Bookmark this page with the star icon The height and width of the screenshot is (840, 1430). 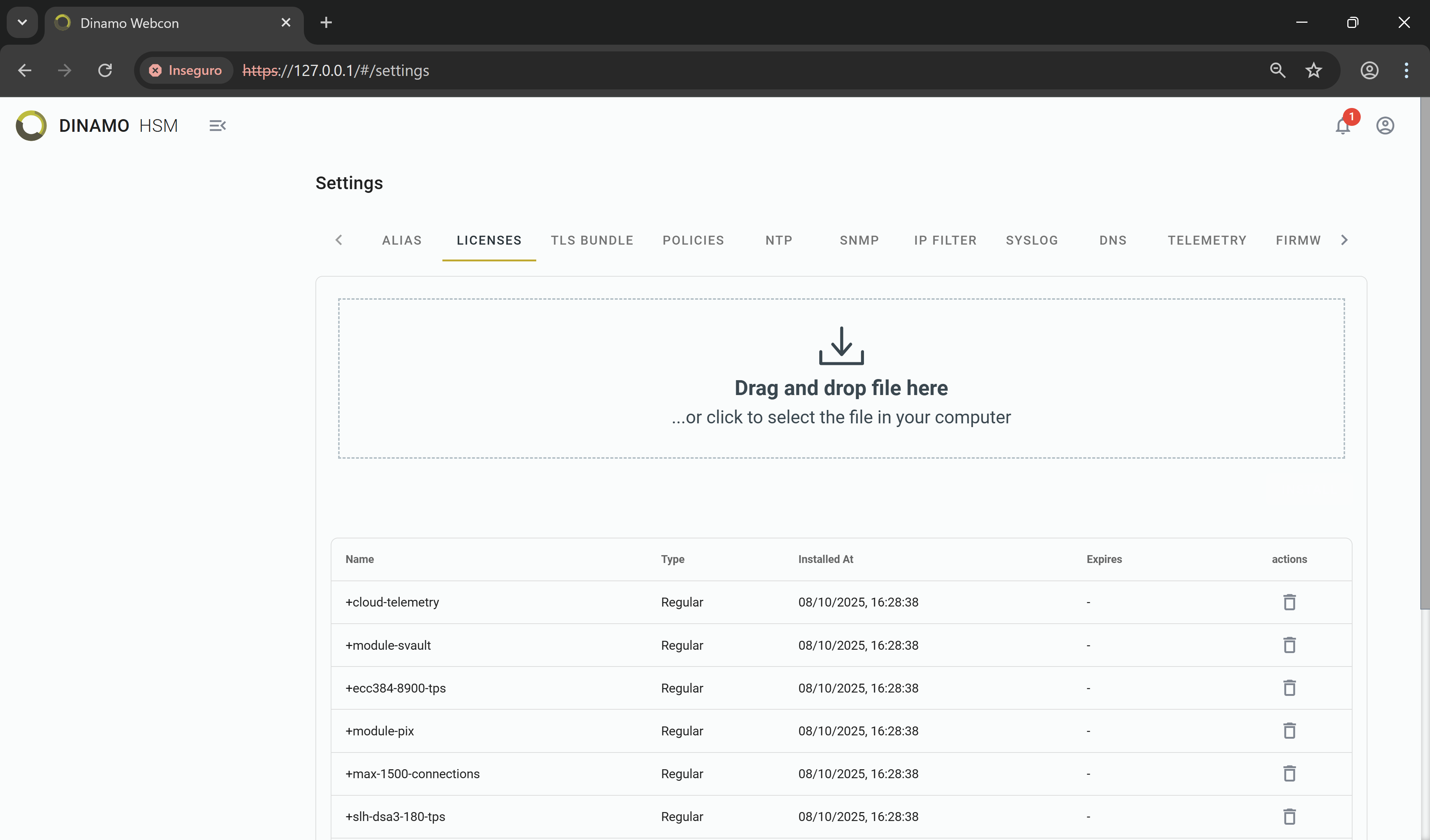pyautogui.click(x=1313, y=70)
